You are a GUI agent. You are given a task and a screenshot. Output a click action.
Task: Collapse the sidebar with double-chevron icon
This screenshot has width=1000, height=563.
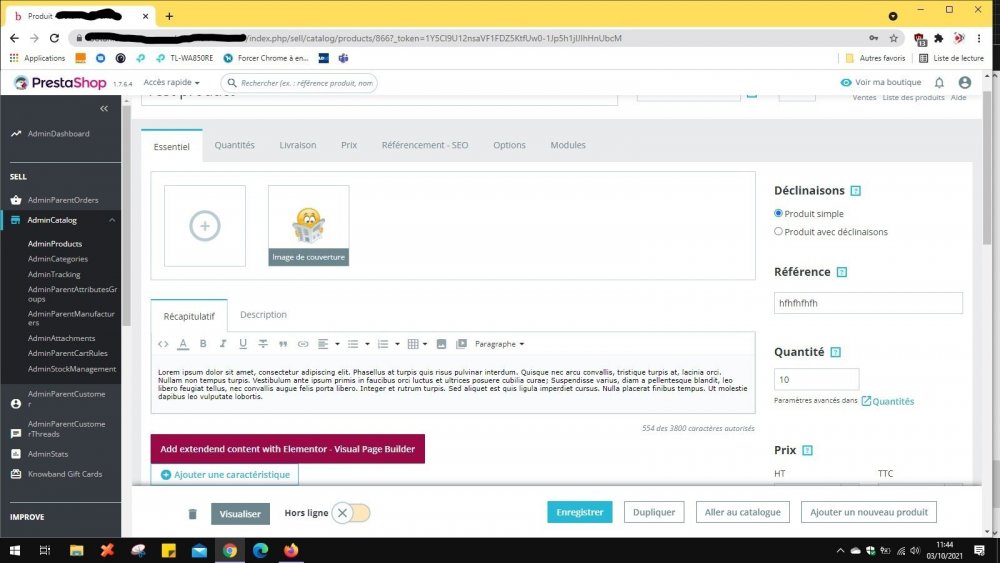[x=104, y=108]
